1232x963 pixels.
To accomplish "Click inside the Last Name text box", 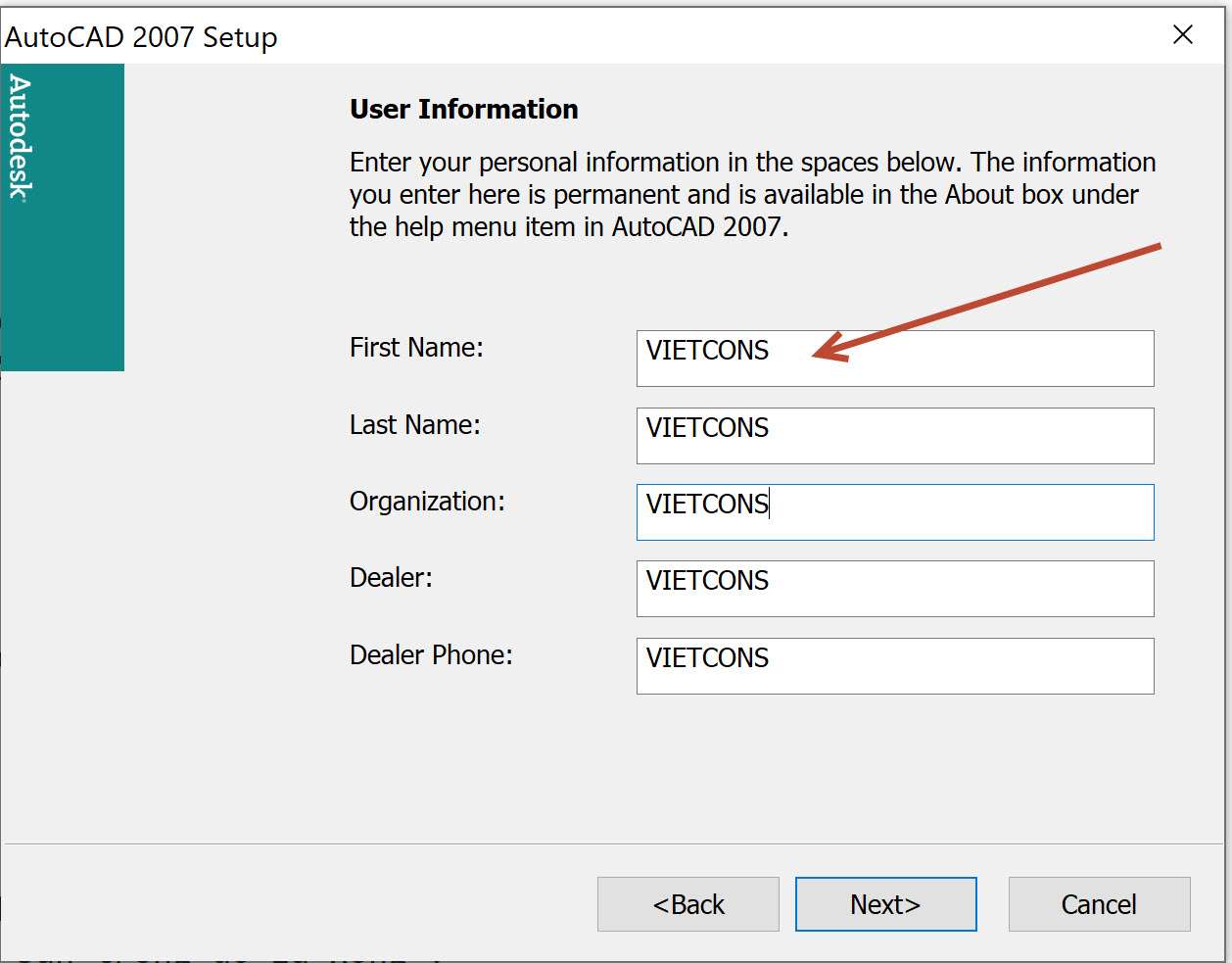I will [x=894, y=436].
